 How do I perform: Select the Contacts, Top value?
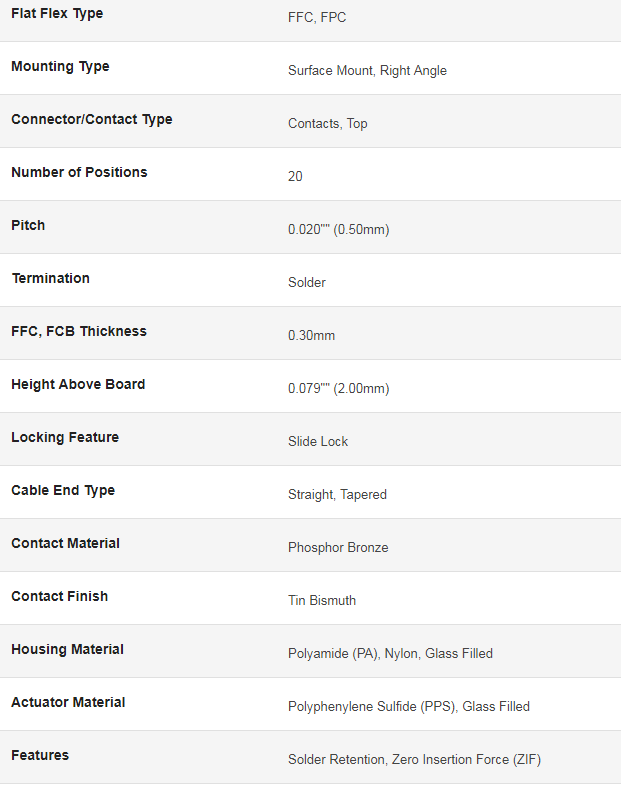click(x=328, y=124)
